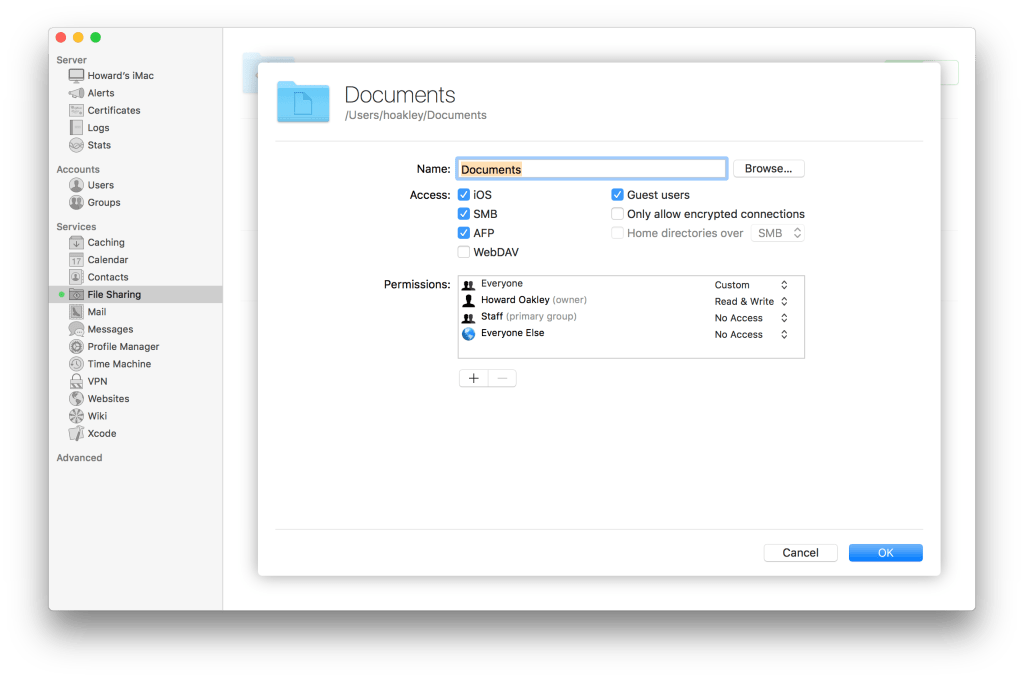This screenshot has width=1024, height=680.
Task: Enable Only allow encrypted connections
Action: pyautogui.click(x=618, y=214)
